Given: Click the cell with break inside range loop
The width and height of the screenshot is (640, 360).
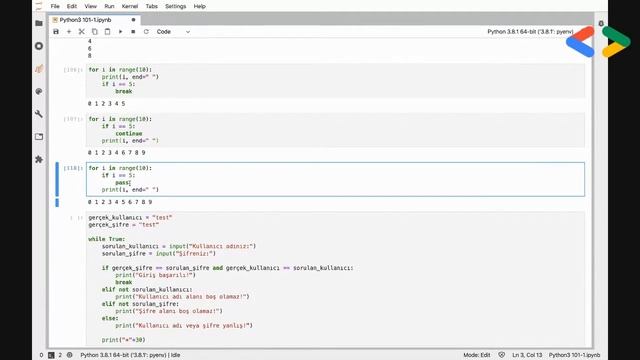Looking at the screenshot, I should coord(335,80).
